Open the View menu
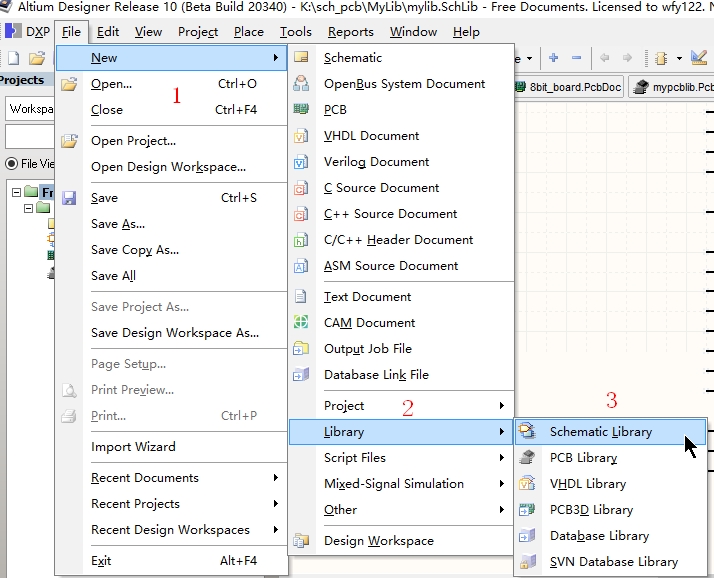This screenshot has width=714, height=578. pyautogui.click(x=148, y=32)
